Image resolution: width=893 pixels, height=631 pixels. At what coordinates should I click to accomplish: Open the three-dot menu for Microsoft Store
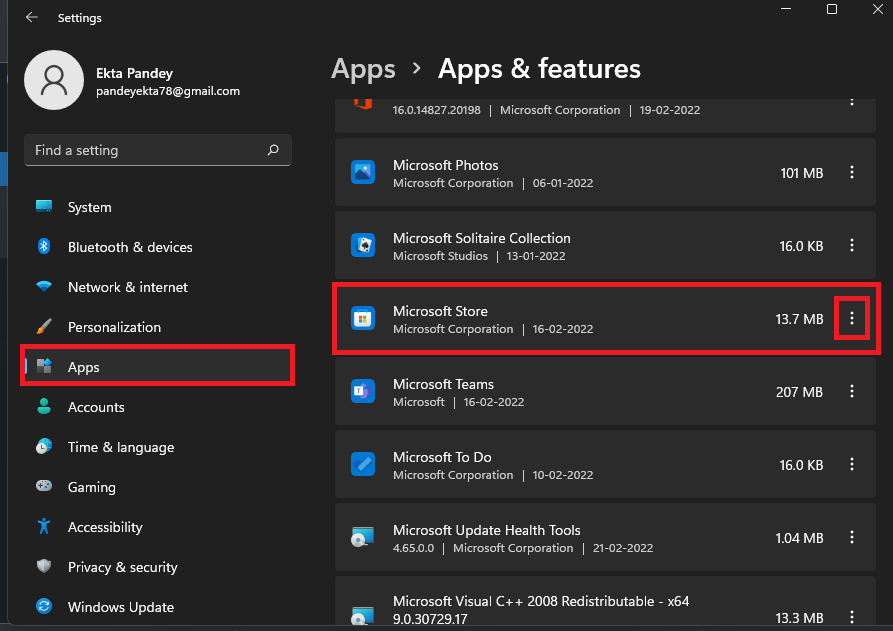click(x=852, y=318)
